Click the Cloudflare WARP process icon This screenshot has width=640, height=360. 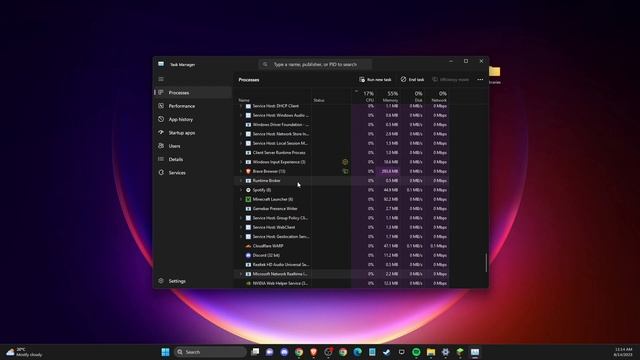click(x=248, y=246)
